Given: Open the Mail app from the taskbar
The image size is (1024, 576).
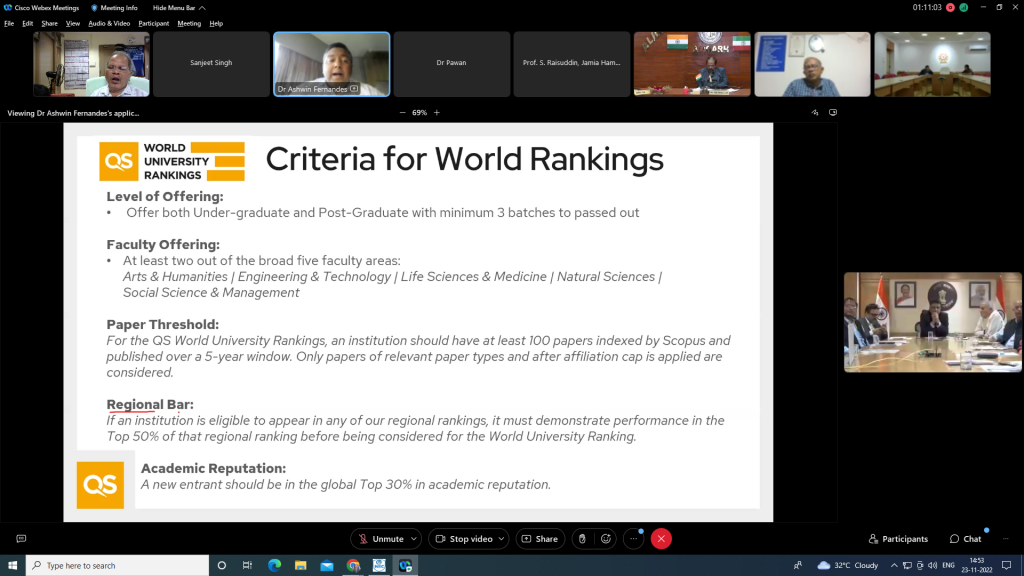Looking at the screenshot, I should click(327, 566).
